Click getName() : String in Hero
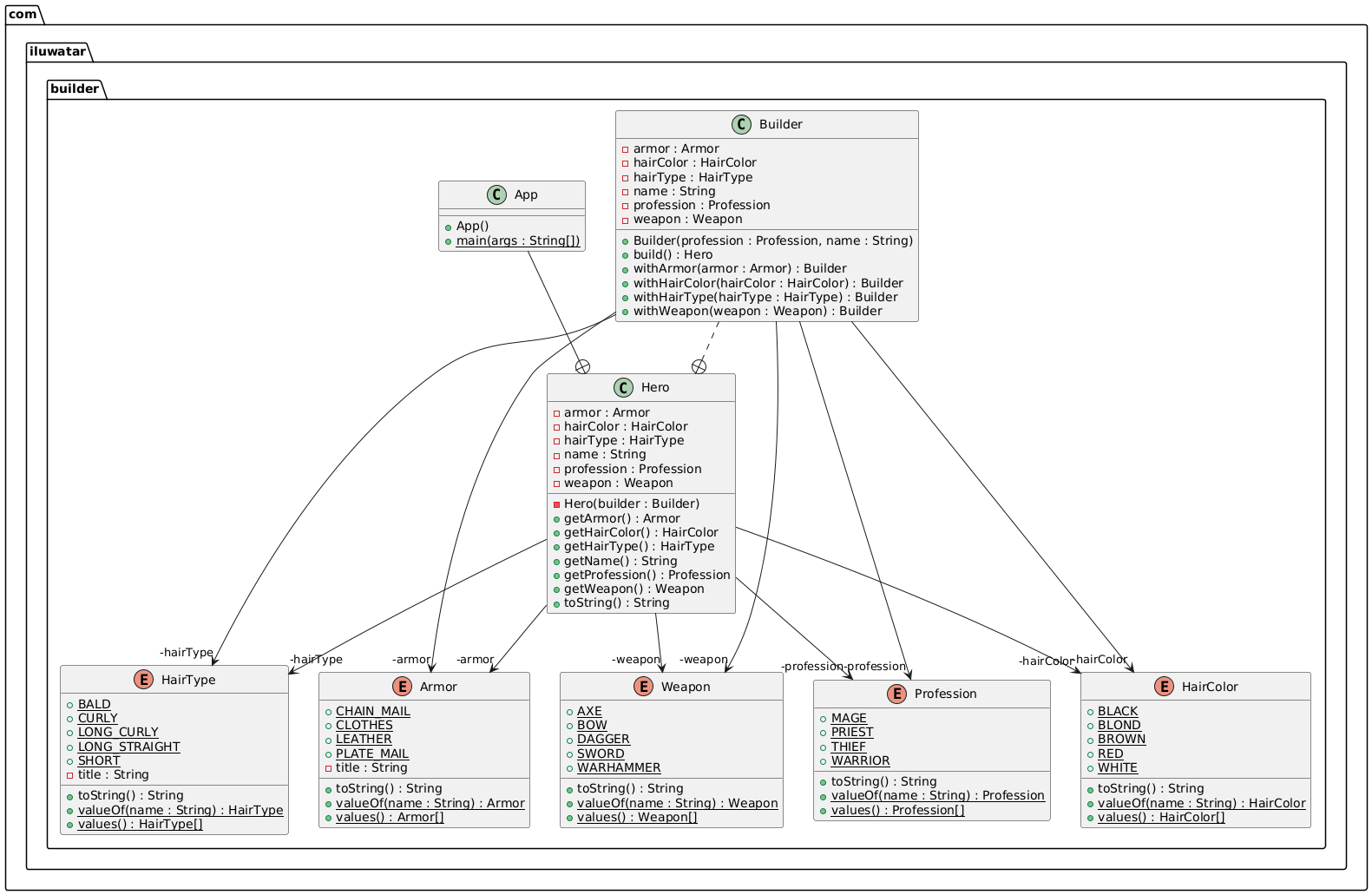Viewport: 1372px width, 895px height. click(x=620, y=561)
